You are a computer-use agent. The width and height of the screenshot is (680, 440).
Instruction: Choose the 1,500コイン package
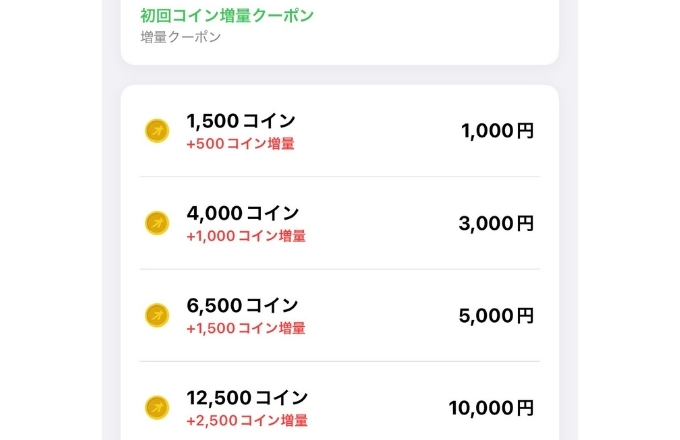pyautogui.click(x=340, y=130)
